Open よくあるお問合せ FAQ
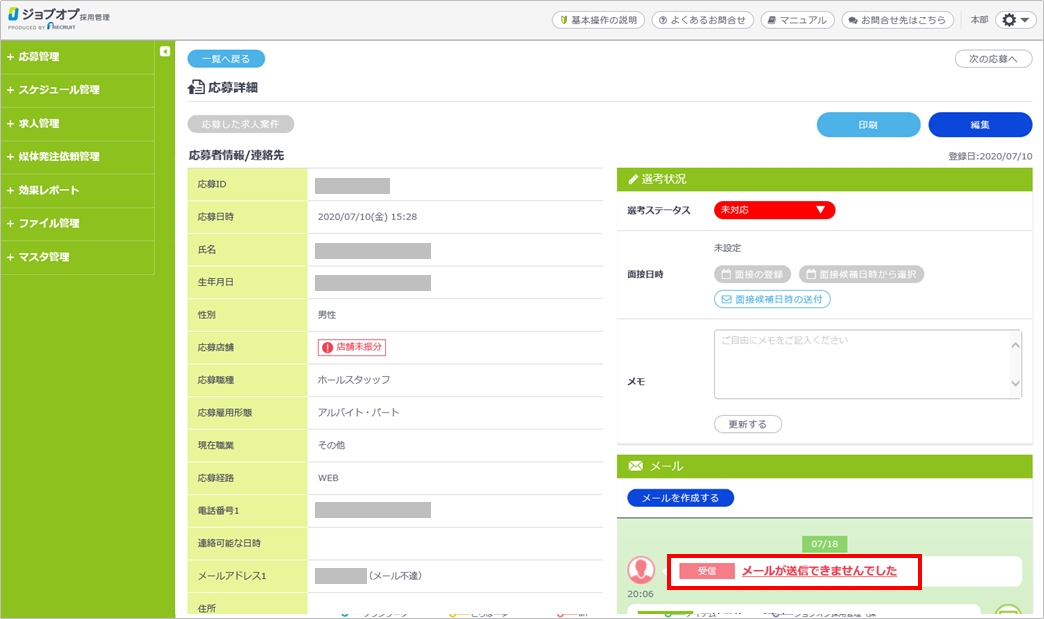The width and height of the screenshot is (1044, 619). tap(703, 20)
